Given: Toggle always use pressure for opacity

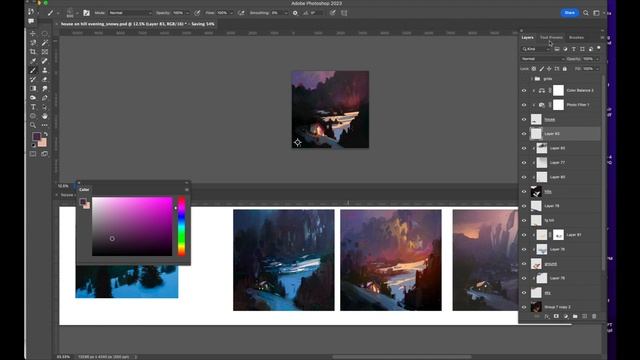Looking at the screenshot, I should tap(197, 13).
